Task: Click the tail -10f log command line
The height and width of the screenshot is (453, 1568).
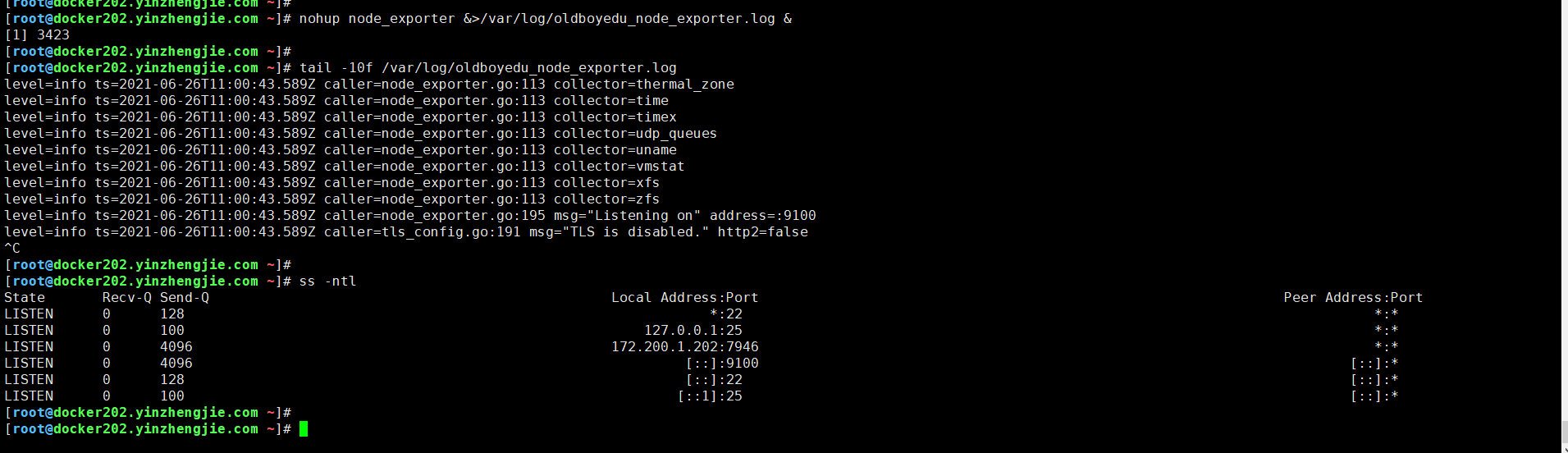Action: click(x=488, y=67)
